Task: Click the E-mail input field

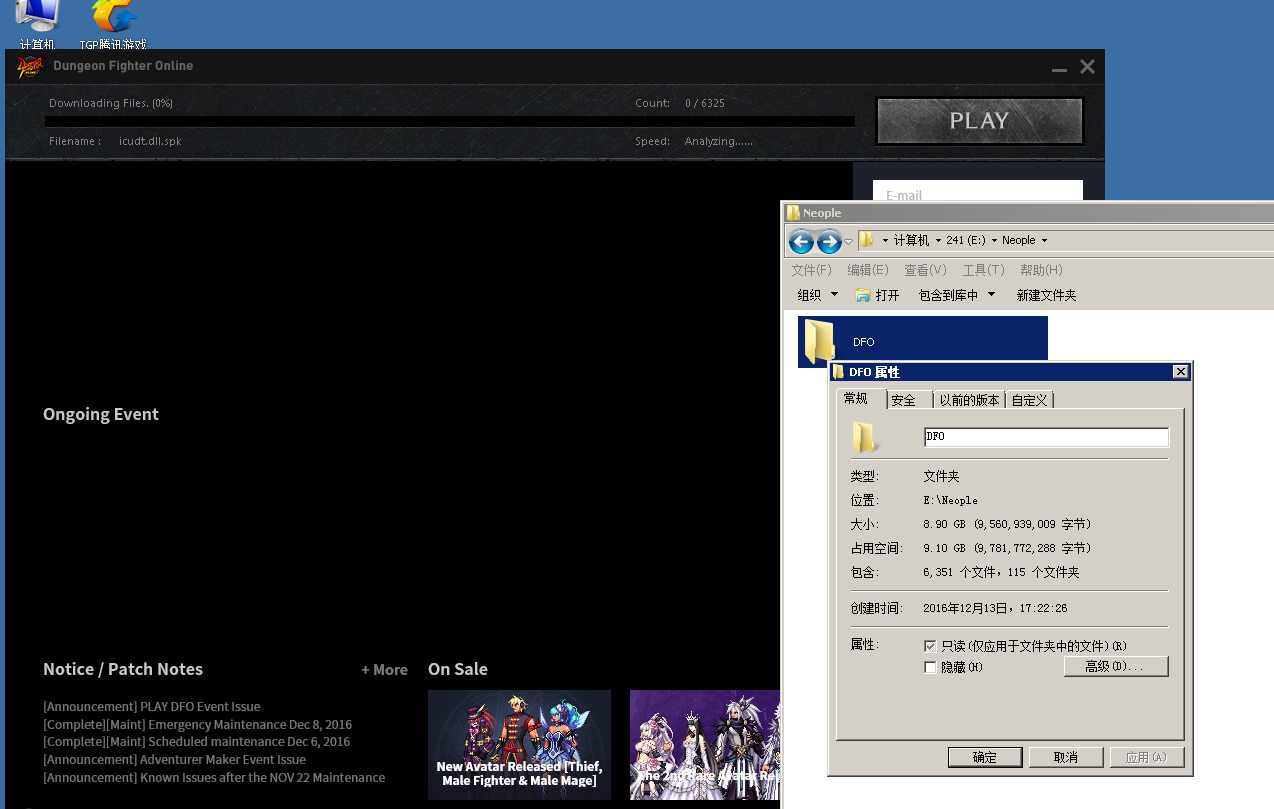Action: click(x=978, y=192)
